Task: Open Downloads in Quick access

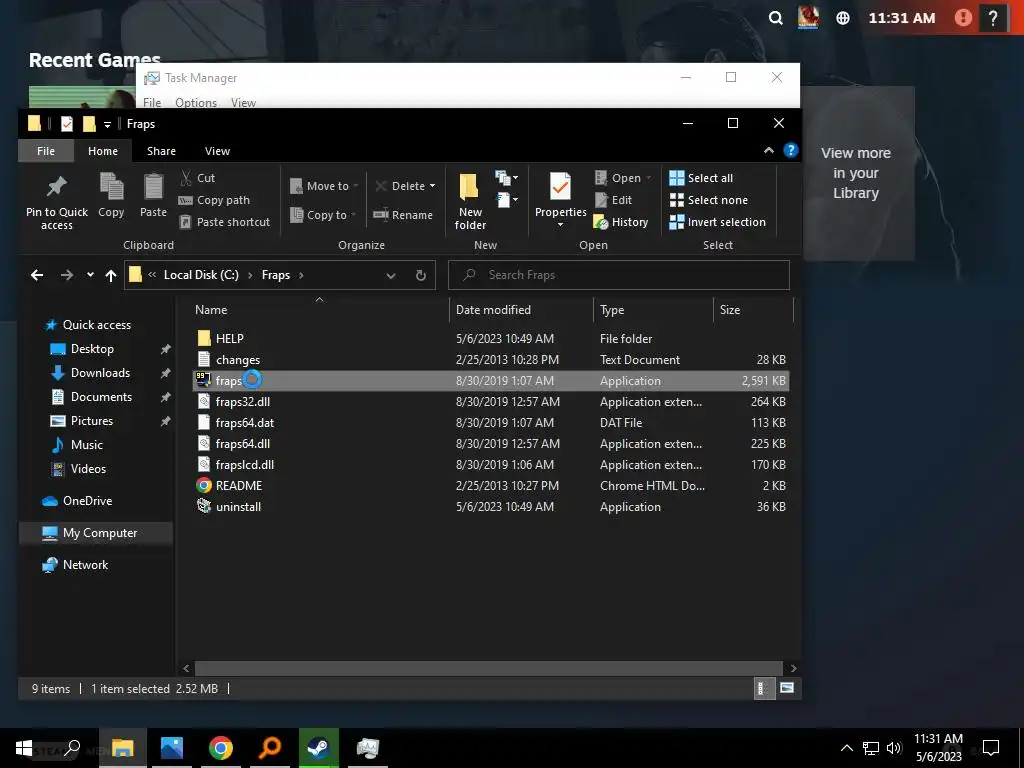Action: pyautogui.click(x=100, y=373)
